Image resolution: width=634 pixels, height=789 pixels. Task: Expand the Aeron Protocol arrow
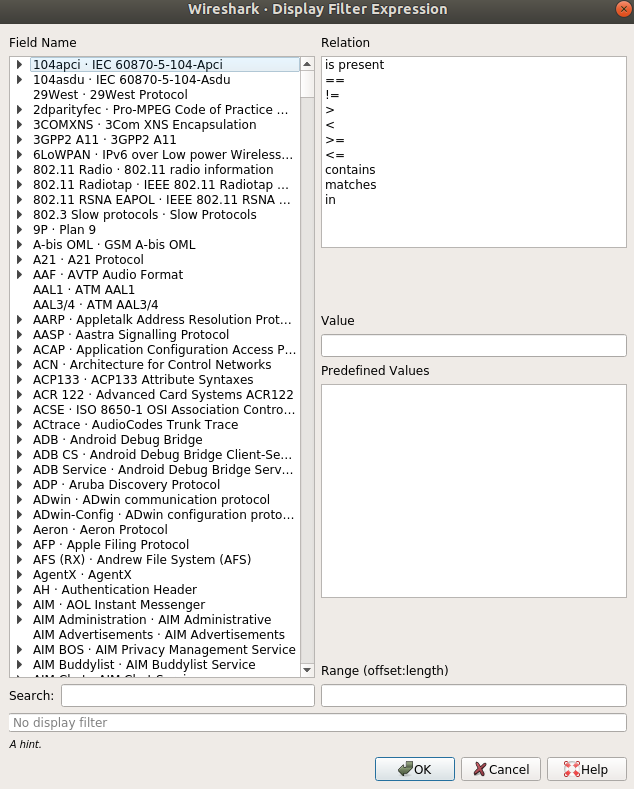point(19,529)
